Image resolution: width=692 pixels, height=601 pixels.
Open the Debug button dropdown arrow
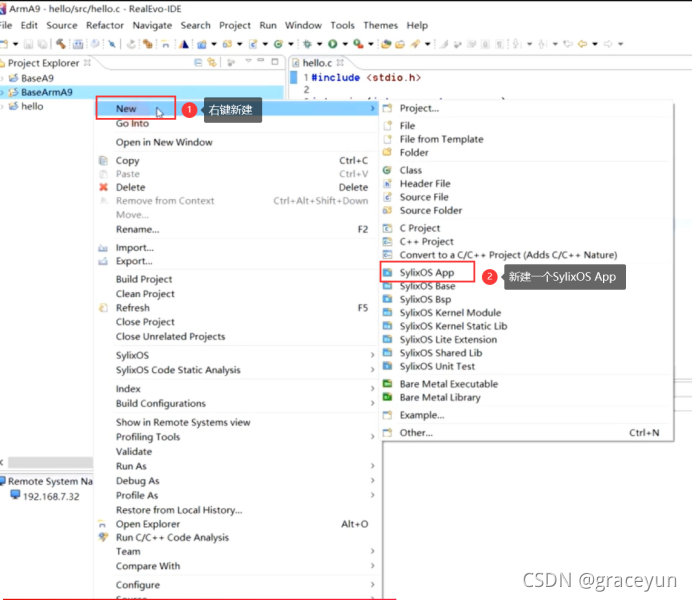click(320, 44)
